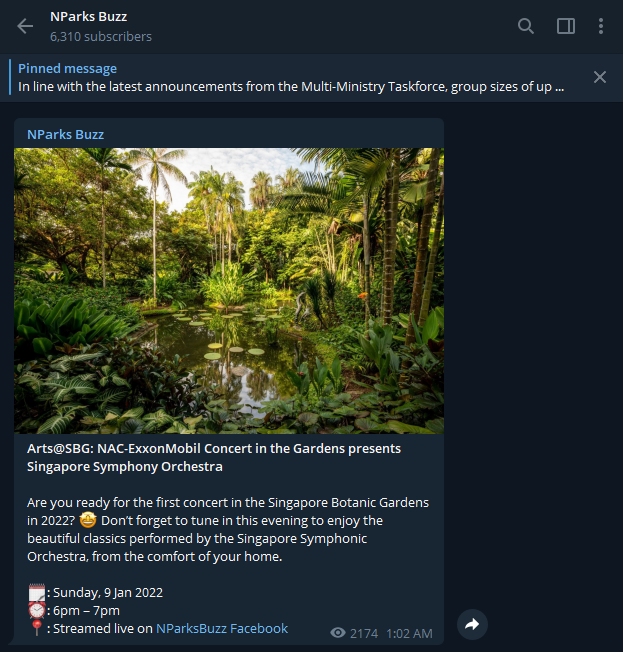Click the eye views icon on the post
Viewport: 623px width, 652px height.
click(338, 633)
